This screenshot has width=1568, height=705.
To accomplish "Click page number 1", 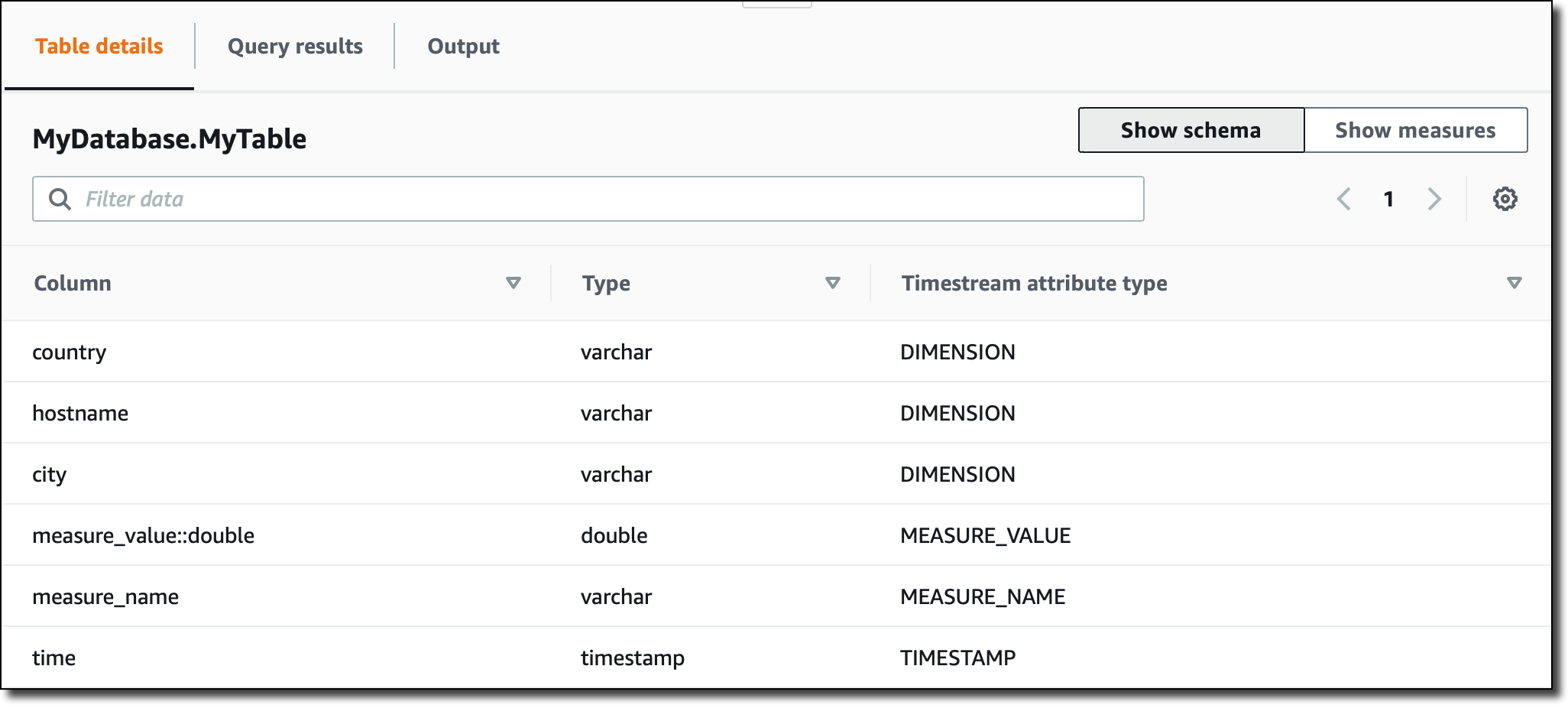I will (1388, 200).
